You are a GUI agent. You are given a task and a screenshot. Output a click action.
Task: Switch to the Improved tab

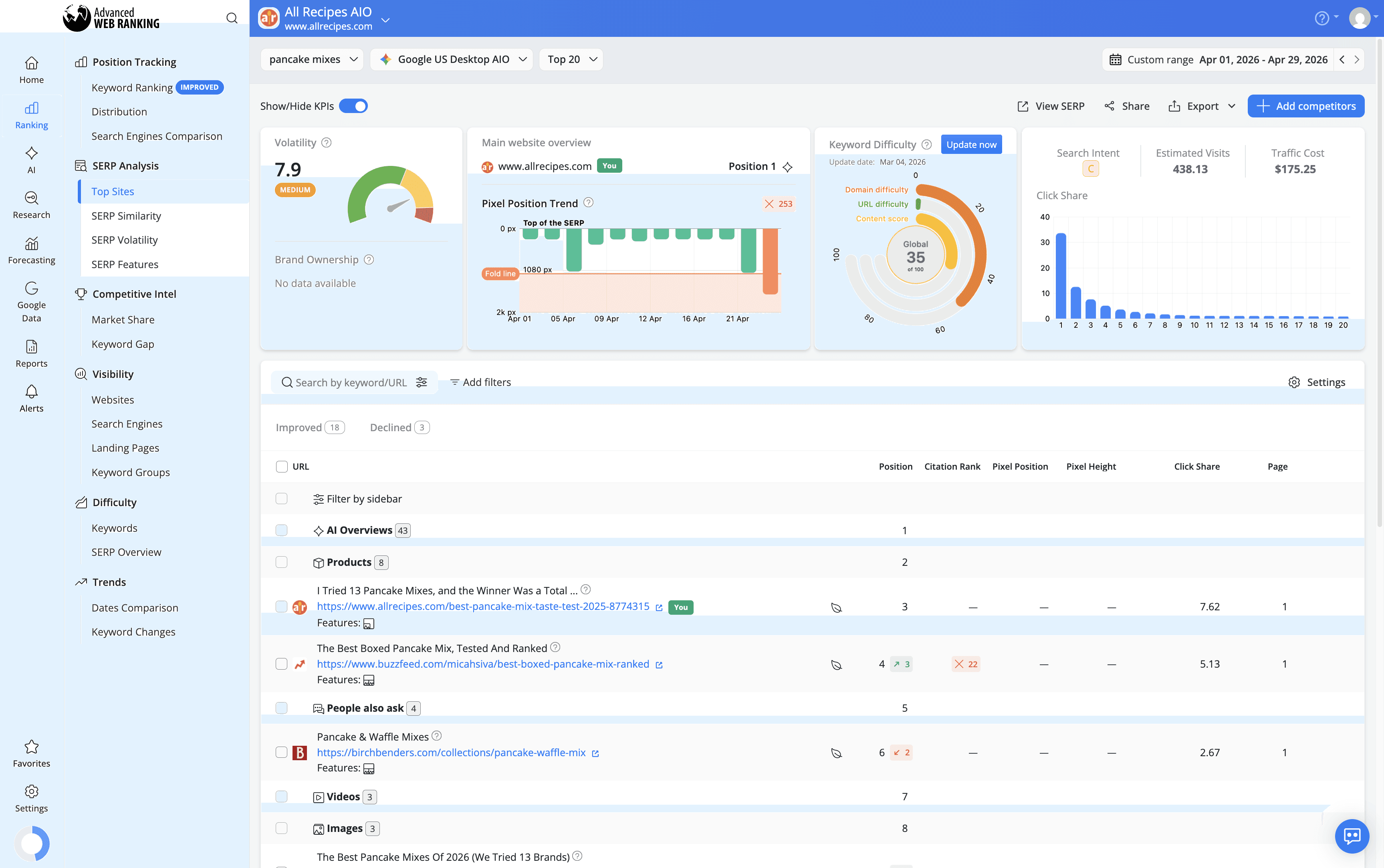pos(310,428)
